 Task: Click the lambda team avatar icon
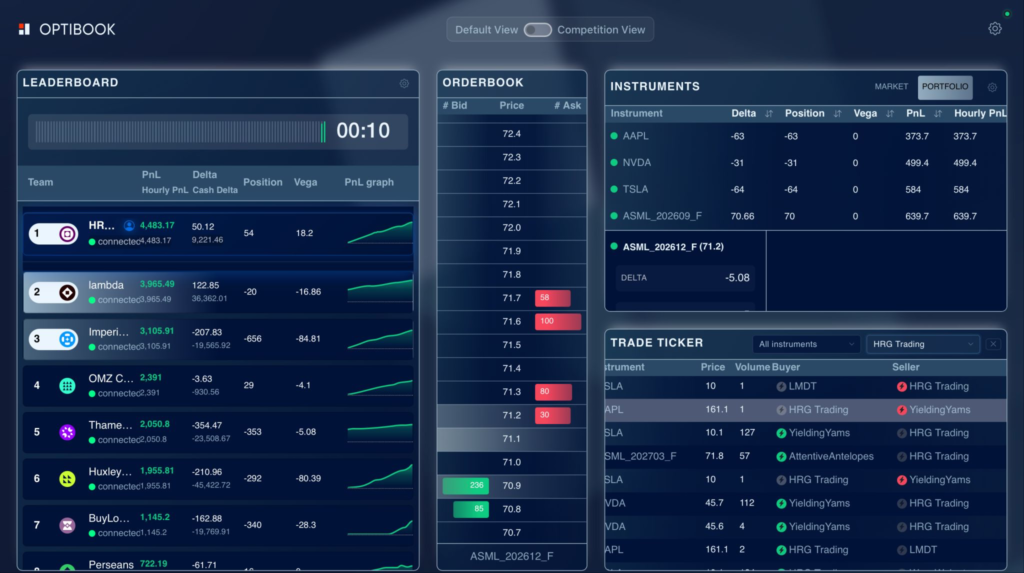coord(67,292)
